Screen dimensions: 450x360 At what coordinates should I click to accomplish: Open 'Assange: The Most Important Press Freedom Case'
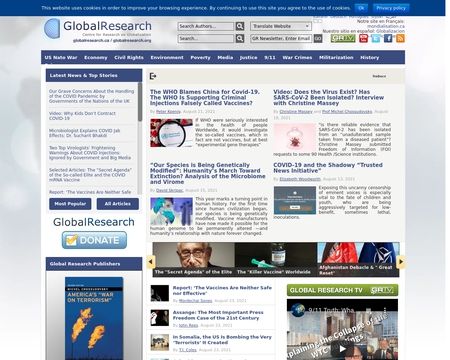pyautogui.click(x=218, y=315)
